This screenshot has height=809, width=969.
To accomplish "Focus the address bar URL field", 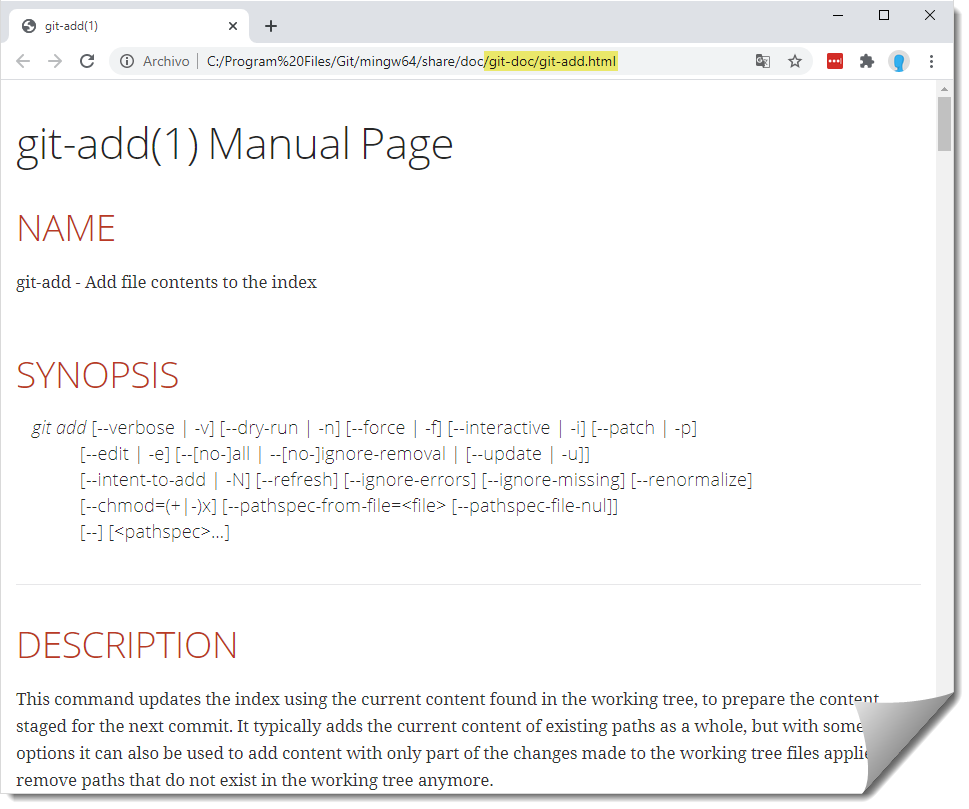I will (450, 62).
